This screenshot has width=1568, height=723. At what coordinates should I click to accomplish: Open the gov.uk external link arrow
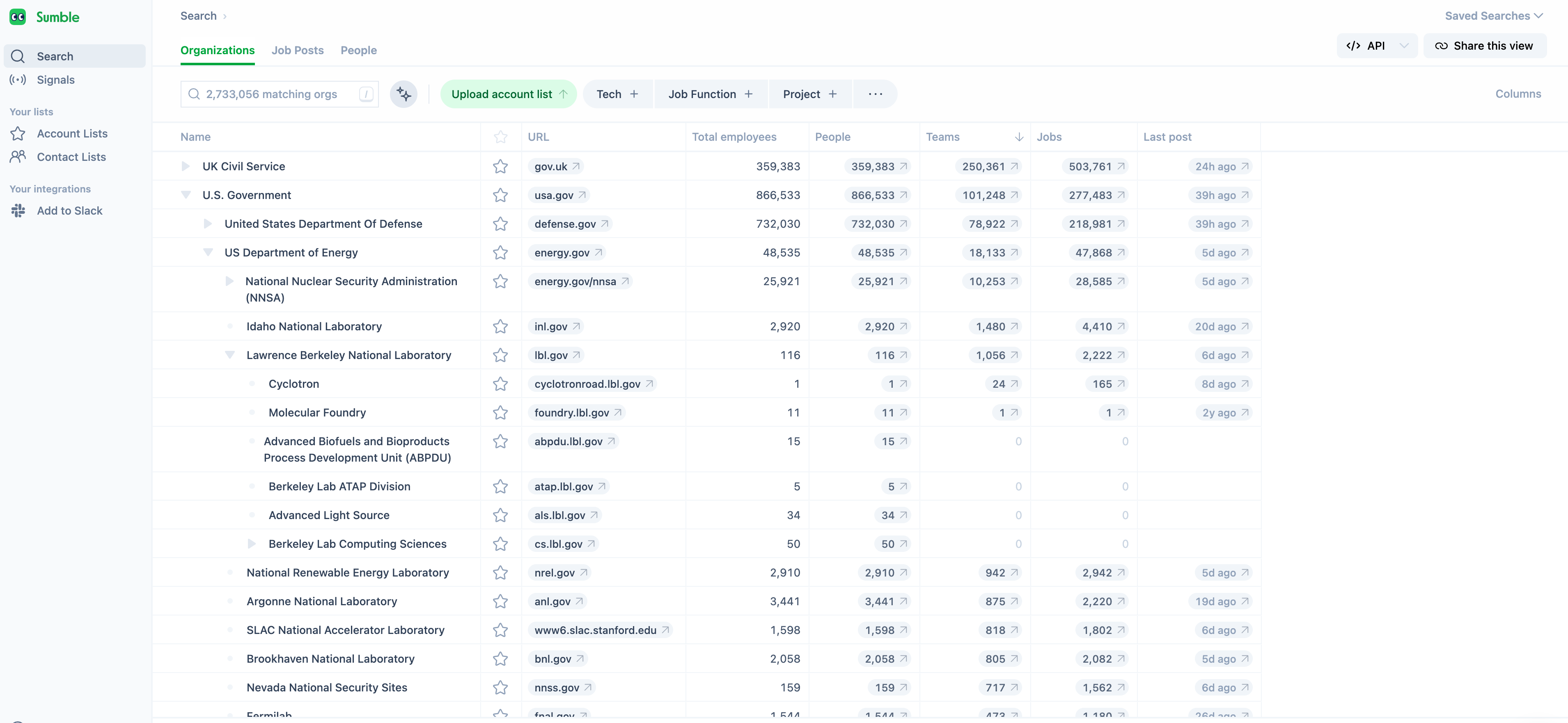(576, 166)
